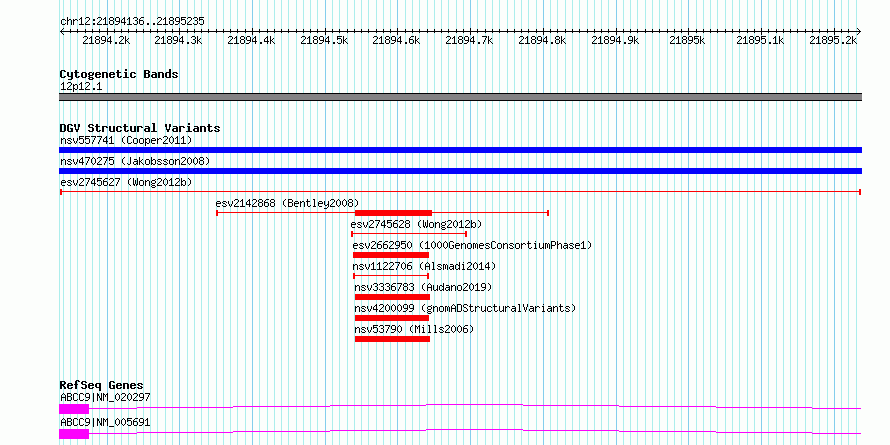Open nsv3336783 (Audano2019) variant label
Screen dimensions: 890x445
(x=423, y=287)
